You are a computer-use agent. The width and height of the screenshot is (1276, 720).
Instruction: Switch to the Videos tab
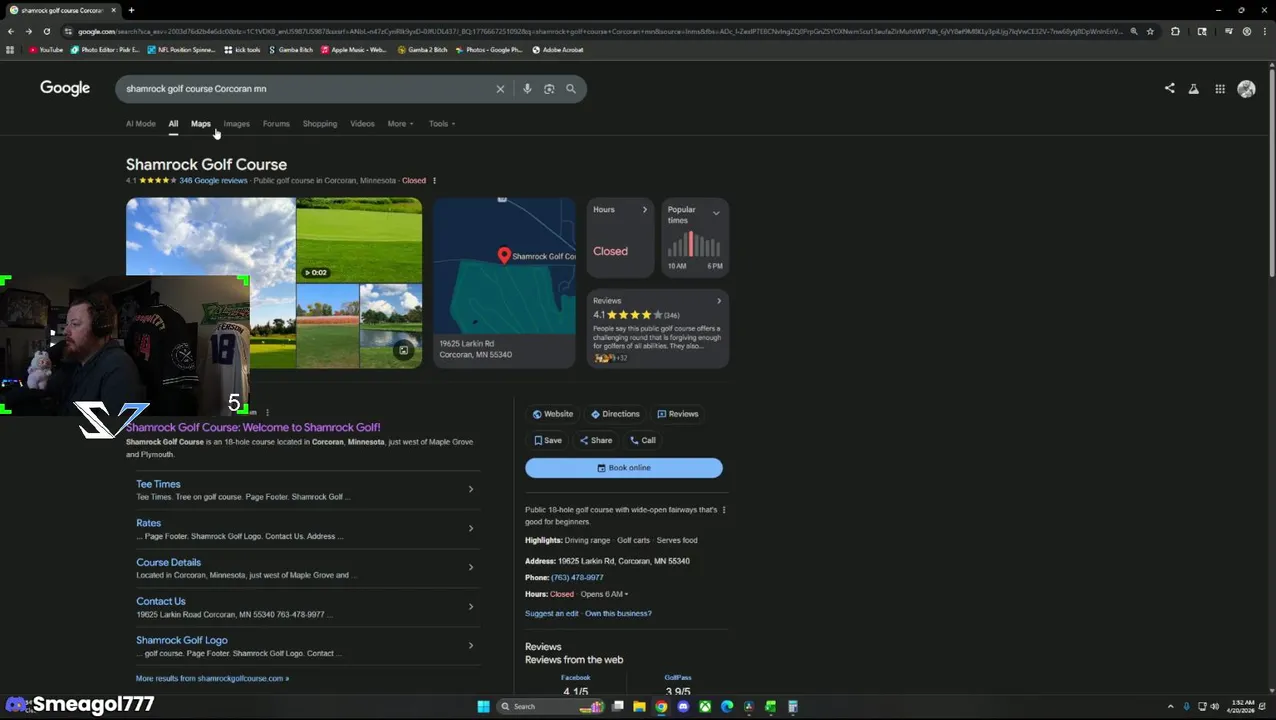coord(362,124)
